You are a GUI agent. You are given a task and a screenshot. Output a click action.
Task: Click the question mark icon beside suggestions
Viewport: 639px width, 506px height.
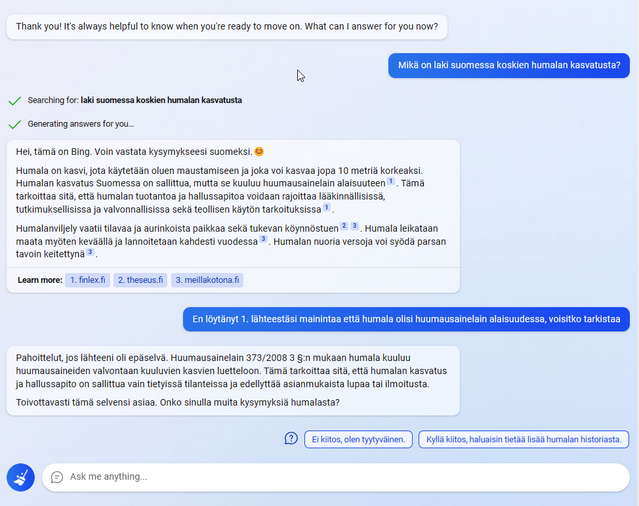click(x=291, y=438)
